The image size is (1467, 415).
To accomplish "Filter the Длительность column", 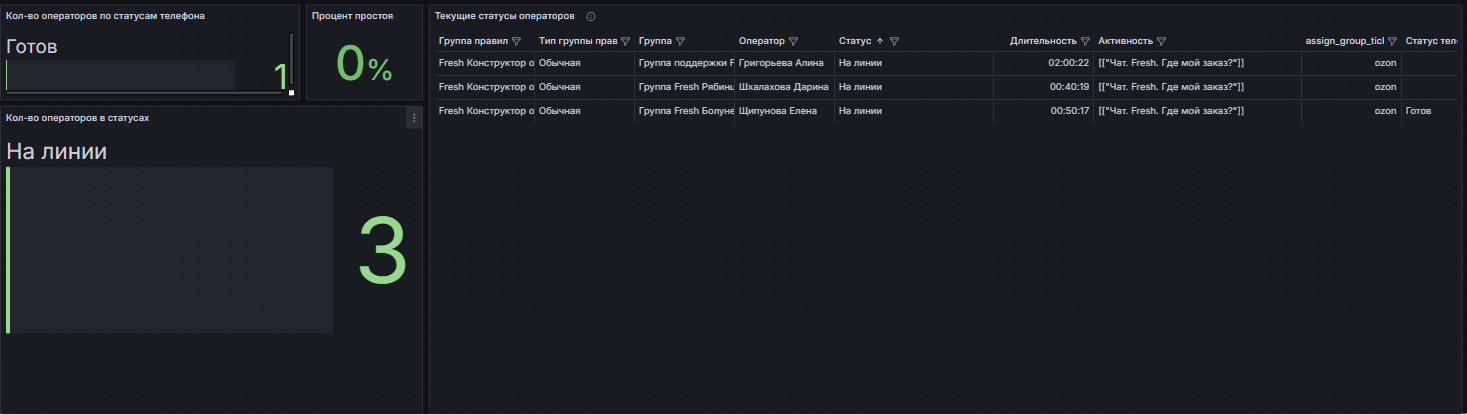I will tap(1085, 42).
